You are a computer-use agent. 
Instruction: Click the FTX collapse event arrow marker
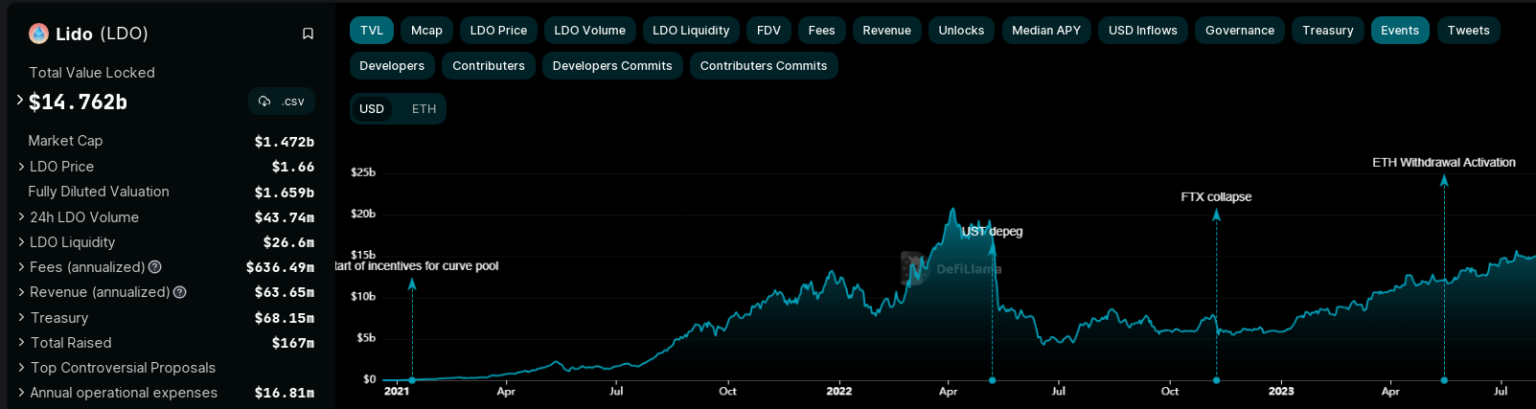[1216, 214]
